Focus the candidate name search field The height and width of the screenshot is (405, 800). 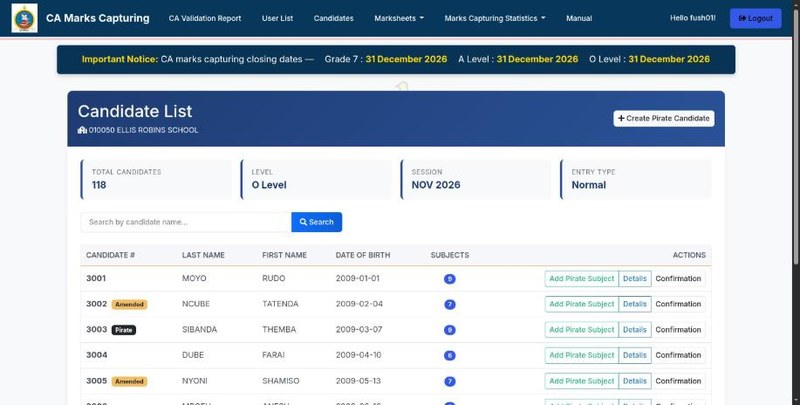[x=186, y=222]
